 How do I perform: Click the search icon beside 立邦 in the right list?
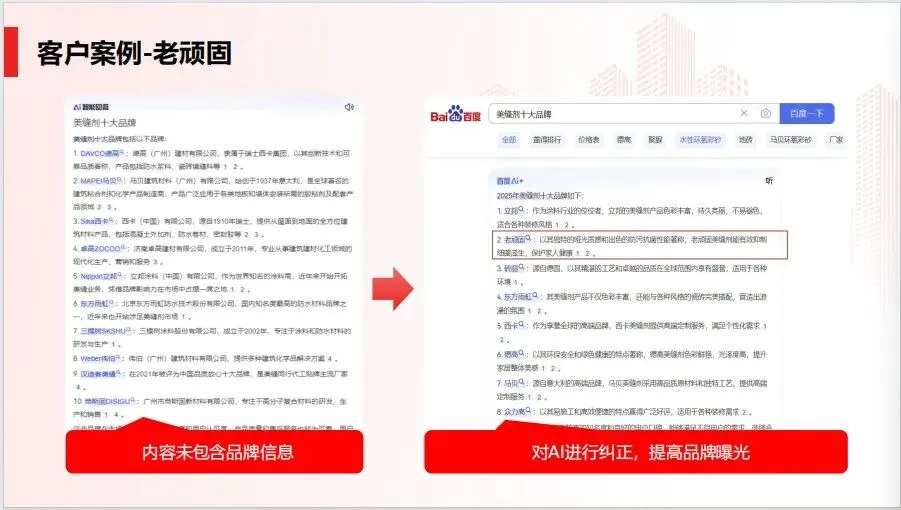(x=522, y=210)
